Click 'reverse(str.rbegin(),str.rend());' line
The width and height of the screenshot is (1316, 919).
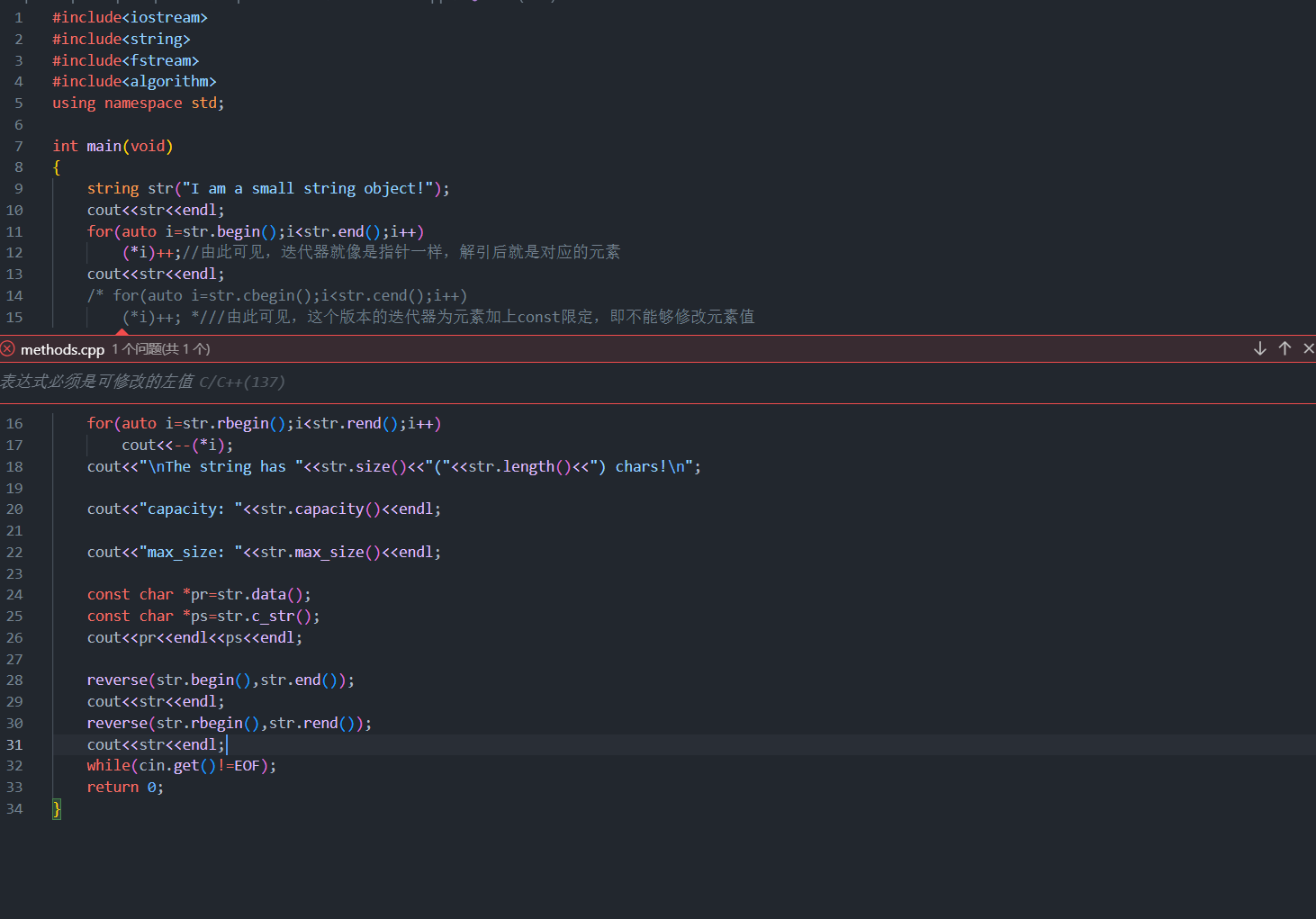point(230,723)
